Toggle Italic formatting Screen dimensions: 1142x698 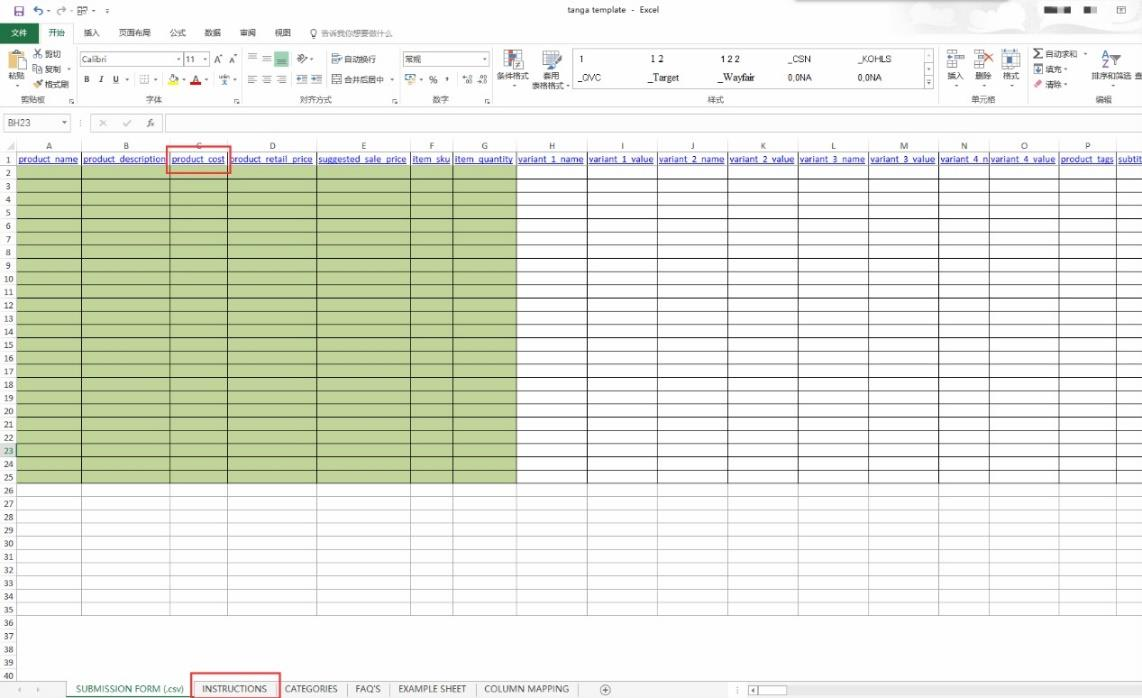click(101, 79)
